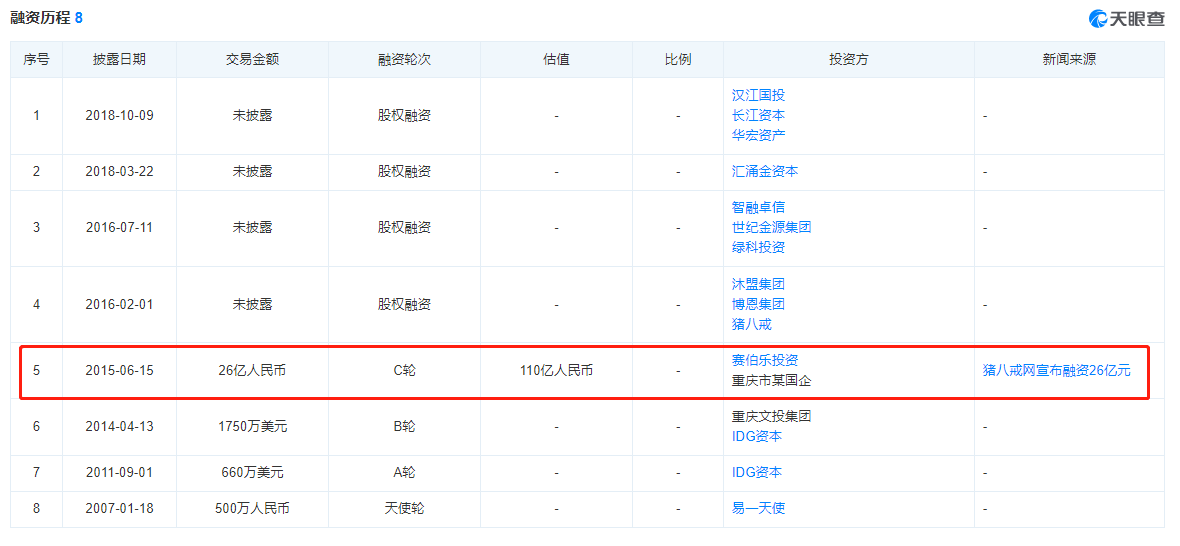The height and width of the screenshot is (546, 1180).
Task: Open 易一天使 investor link
Action: (759, 509)
